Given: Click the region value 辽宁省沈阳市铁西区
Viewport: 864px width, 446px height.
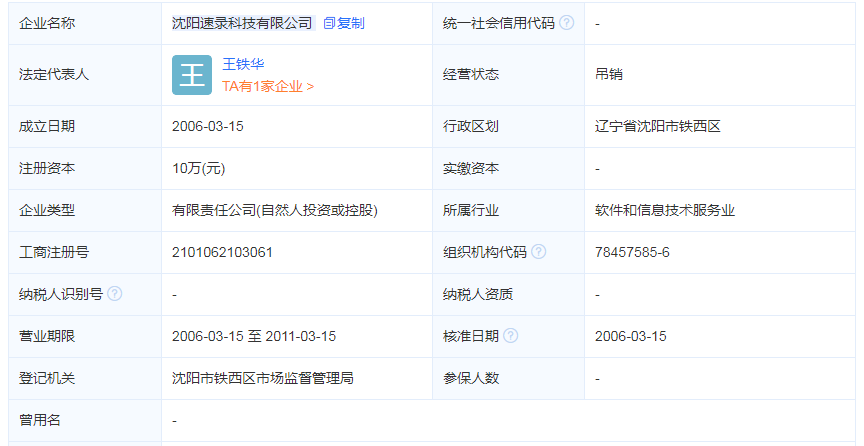Looking at the screenshot, I should [x=658, y=126].
